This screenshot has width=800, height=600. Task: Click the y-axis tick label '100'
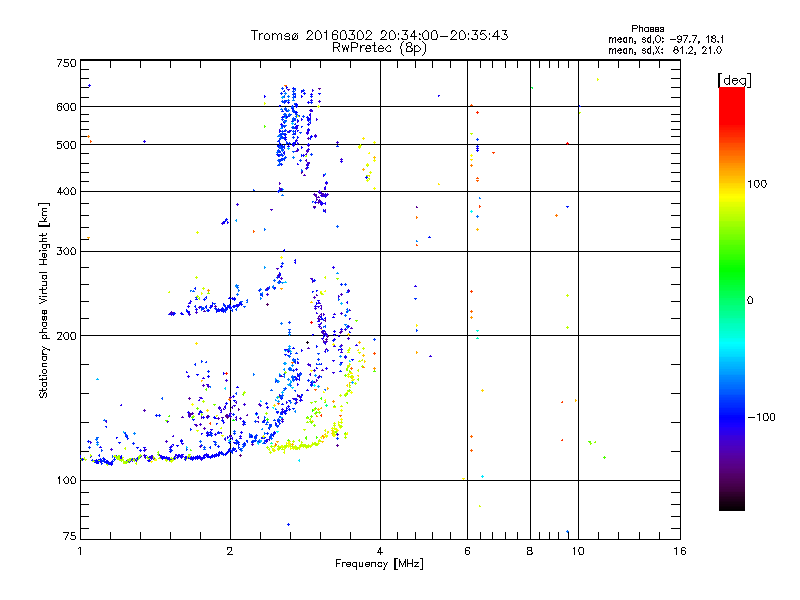click(x=67, y=480)
